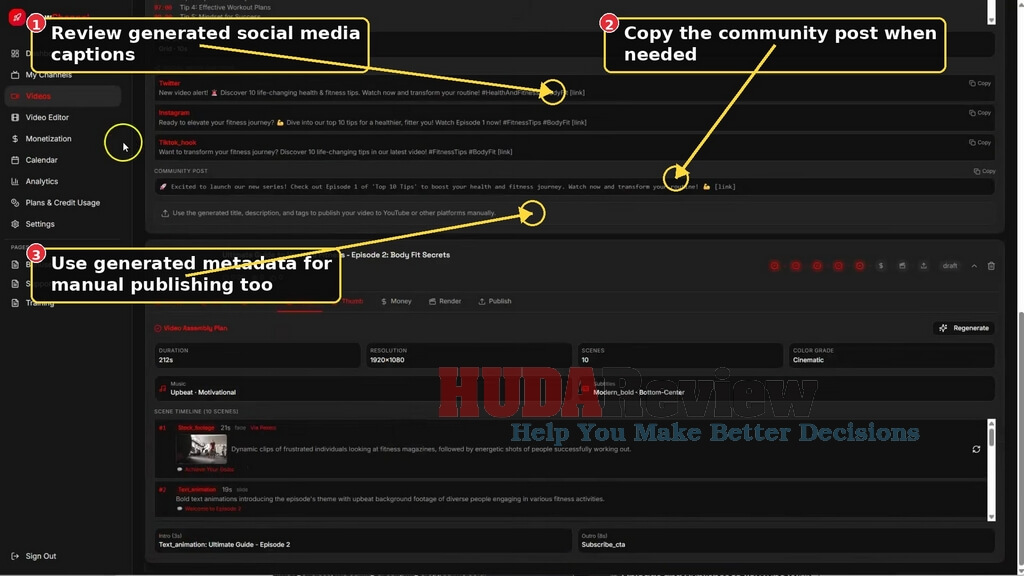Click the My Channels sidebar entry
Screen dimensions: 1024x576
tap(48, 75)
